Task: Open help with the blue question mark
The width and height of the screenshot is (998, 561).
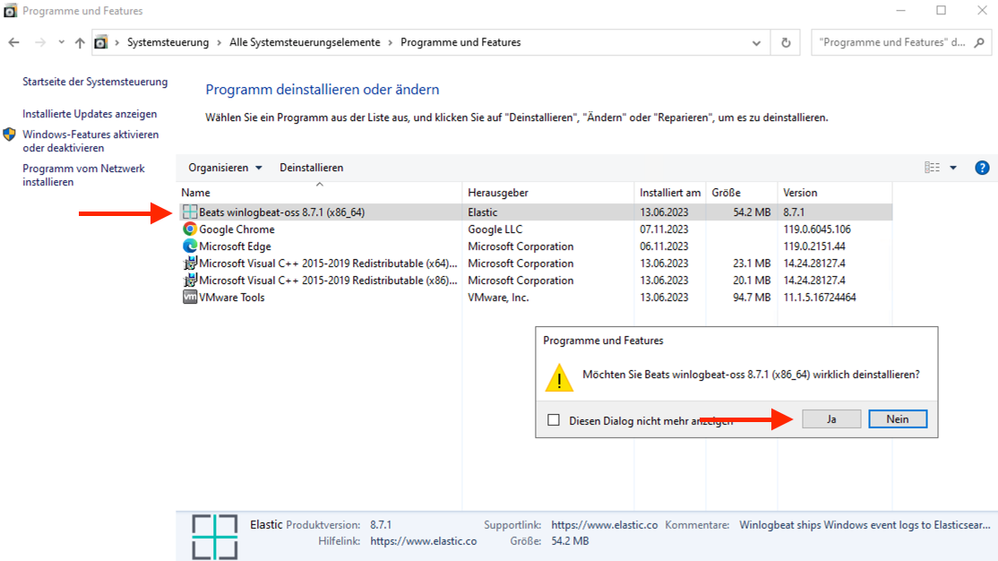Action: 982,167
